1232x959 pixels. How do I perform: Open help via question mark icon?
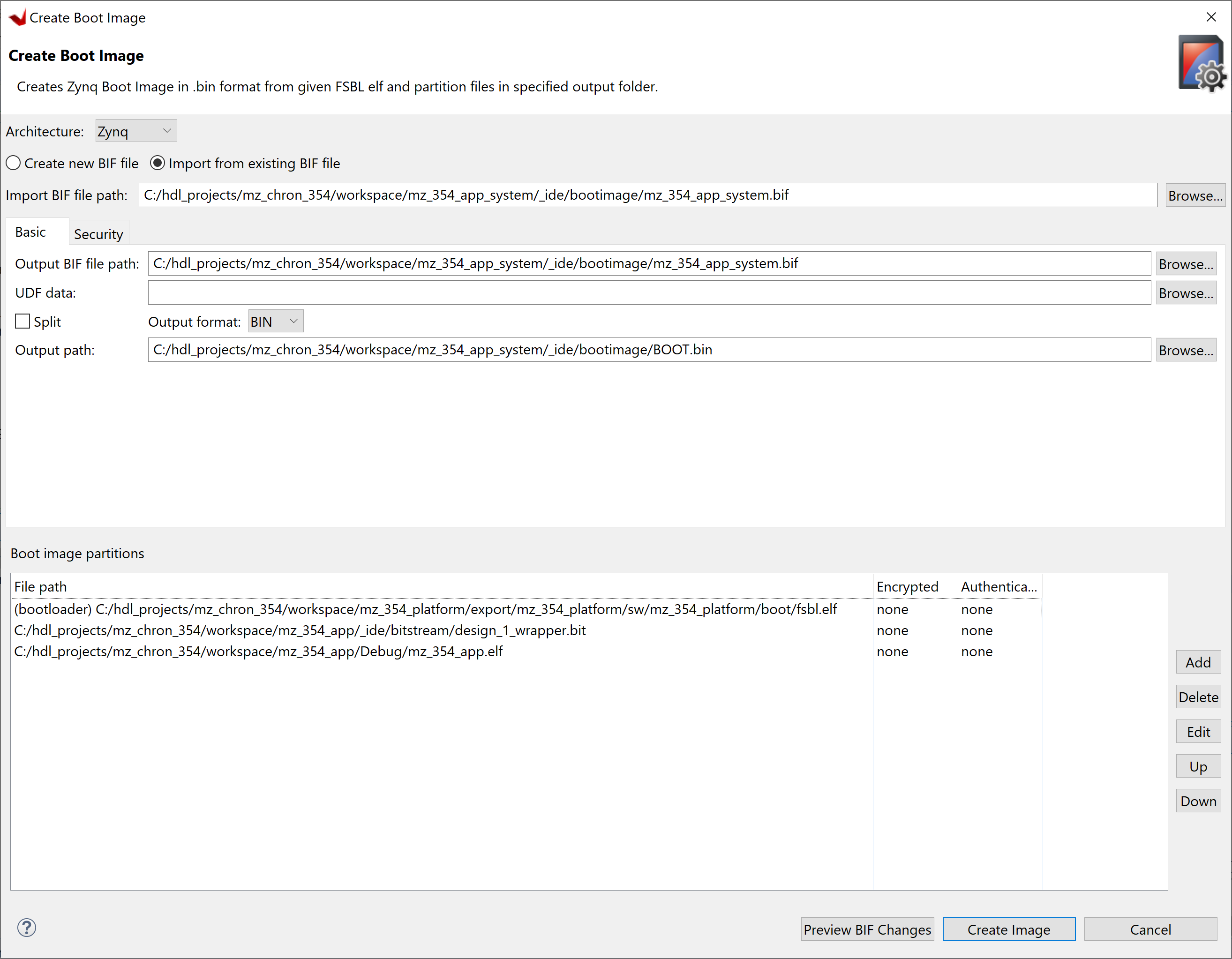point(27,928)
